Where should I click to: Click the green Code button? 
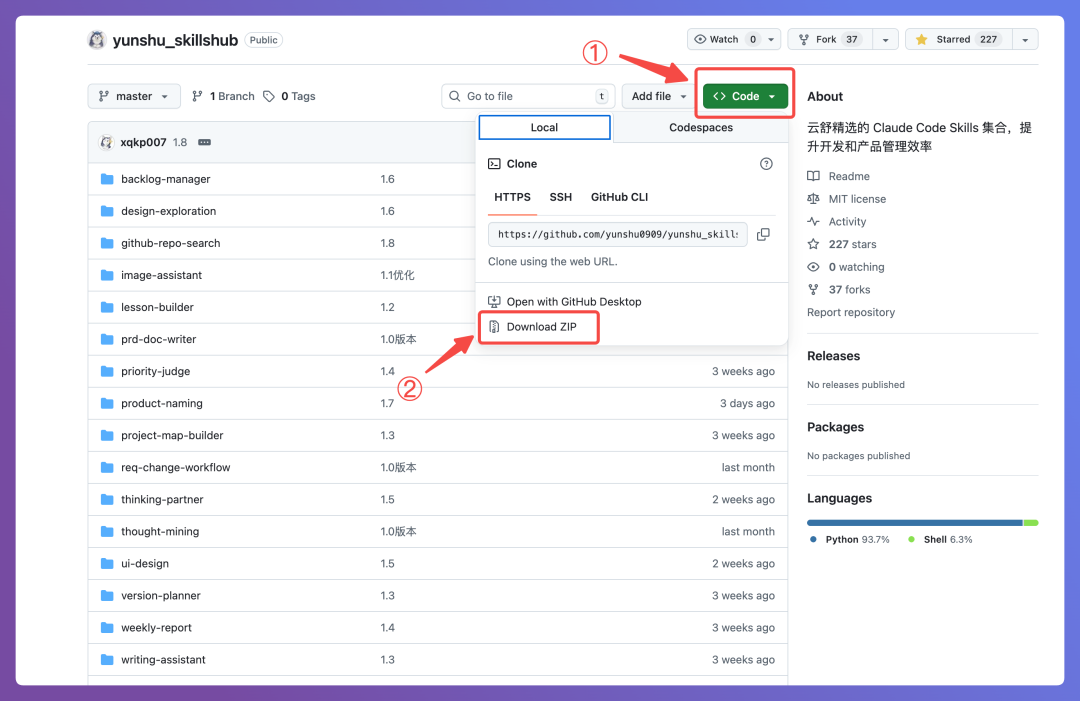tap(745, 96)
